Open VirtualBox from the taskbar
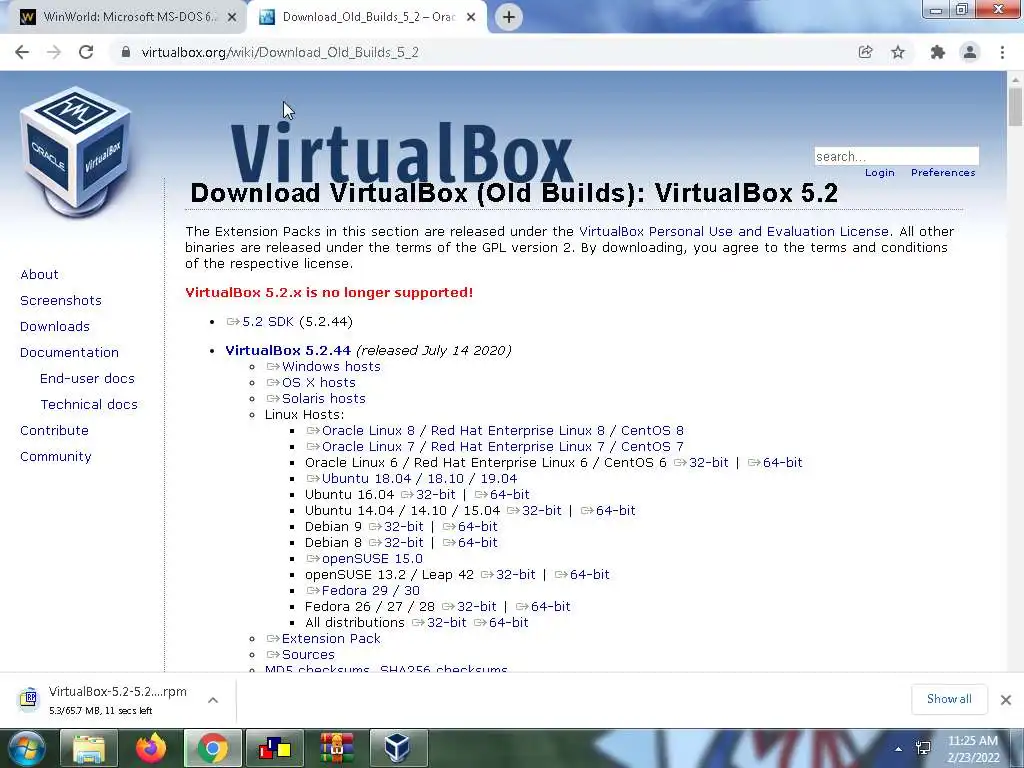Screen dimensions: 1024x768 pyautogui.click(x=398, y=748)
